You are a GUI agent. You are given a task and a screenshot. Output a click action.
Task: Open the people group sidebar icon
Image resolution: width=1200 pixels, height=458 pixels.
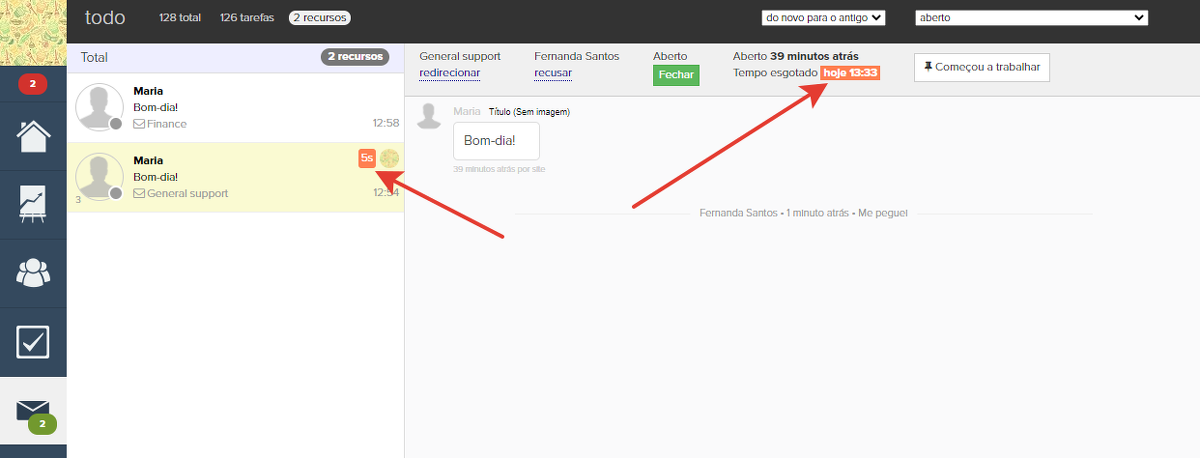[33, 272]
